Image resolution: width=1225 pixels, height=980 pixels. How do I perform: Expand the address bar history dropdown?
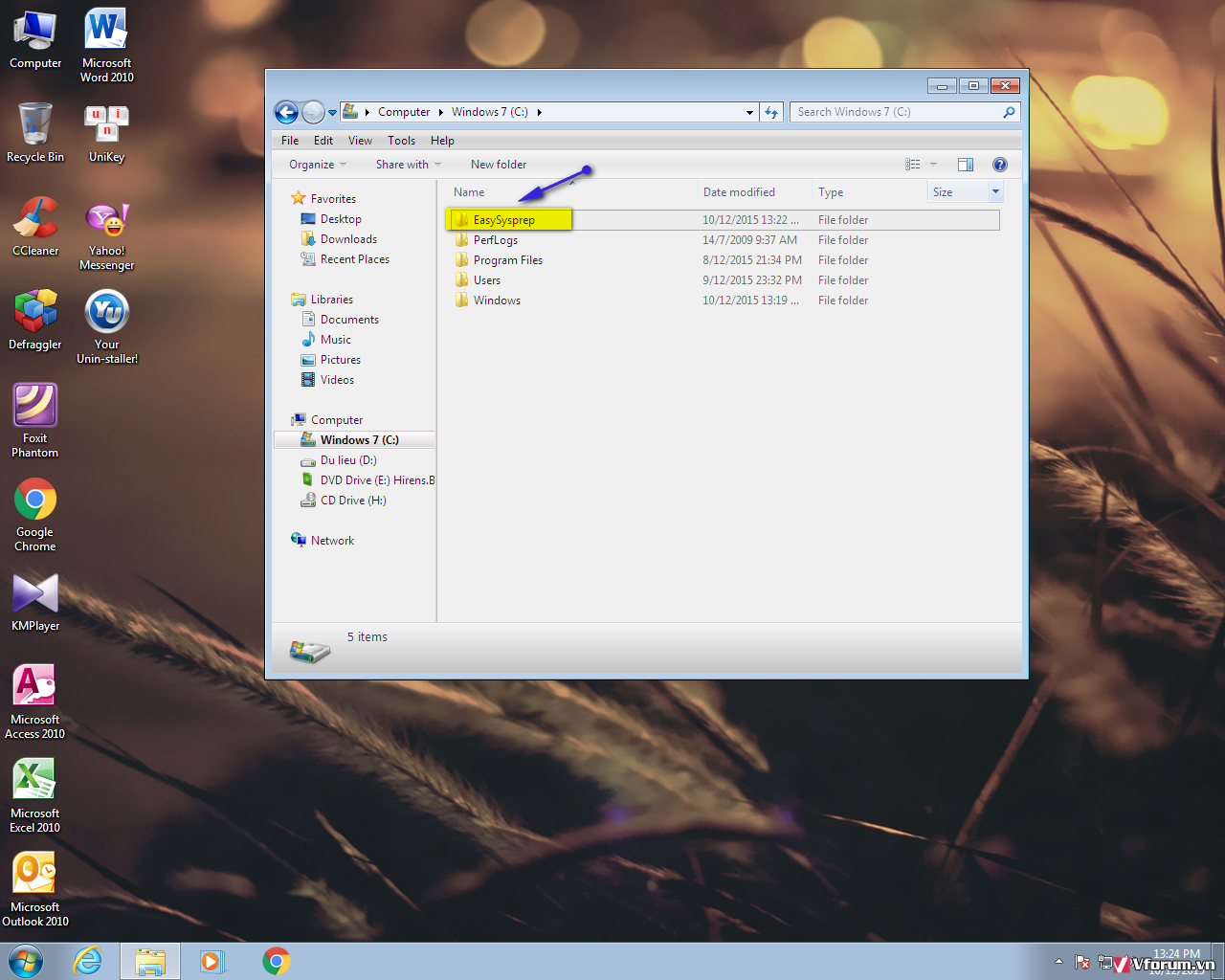[x=750, y=112]
